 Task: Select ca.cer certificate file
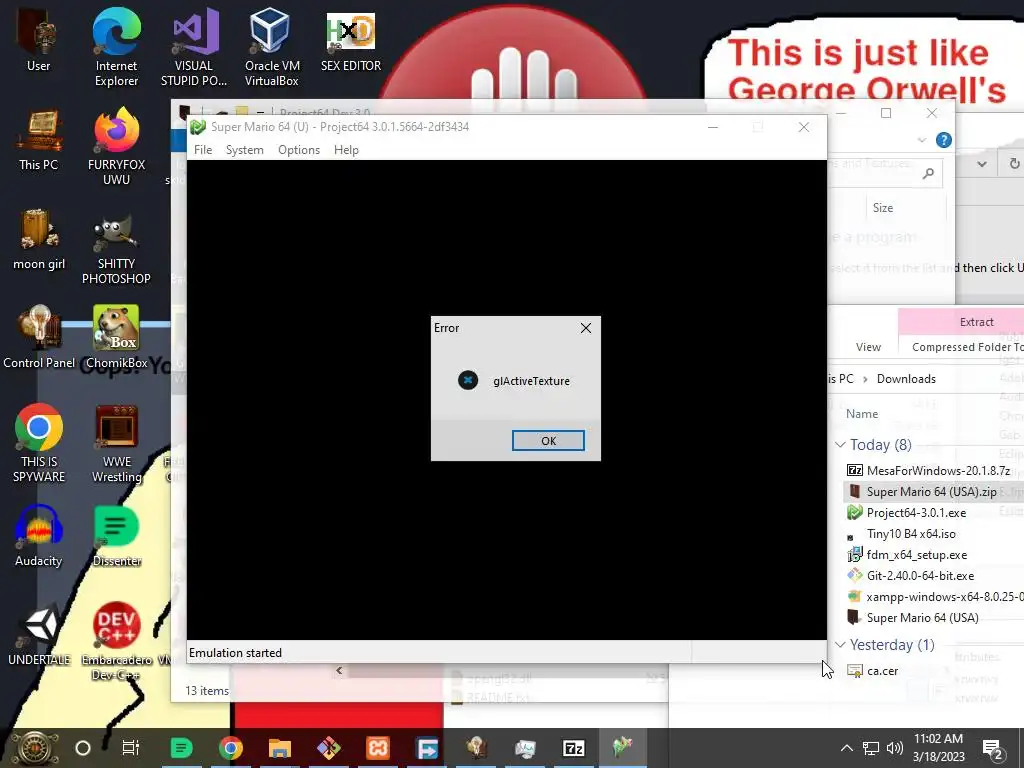872,671
